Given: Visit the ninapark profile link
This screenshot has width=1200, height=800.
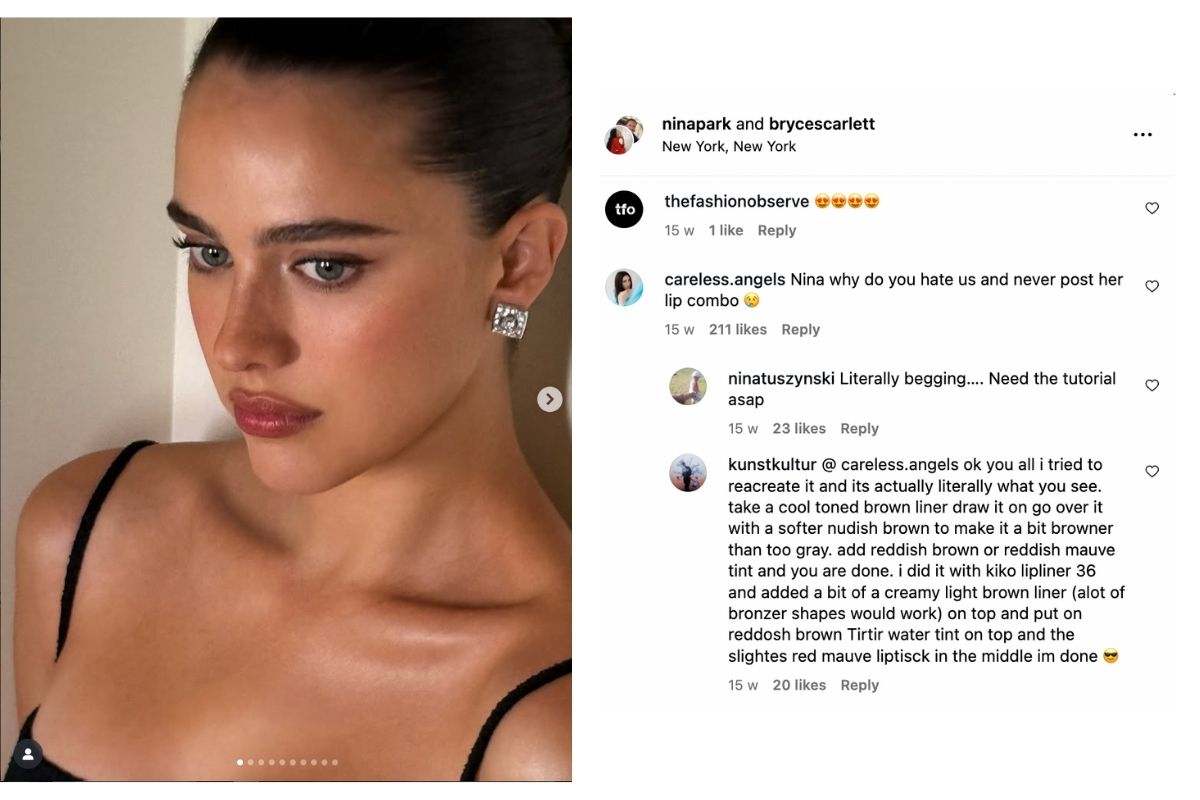Looking at the screenshot, I should (x=696, y=124).
